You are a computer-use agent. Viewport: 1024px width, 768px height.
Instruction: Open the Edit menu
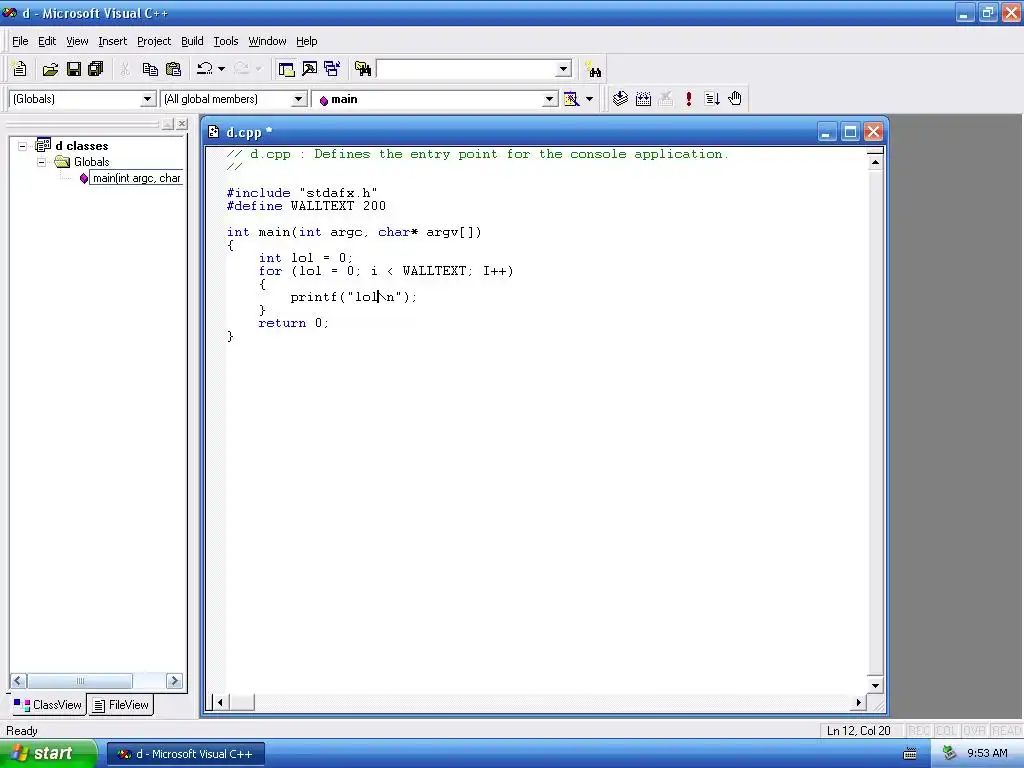click(x=47, y=41)
